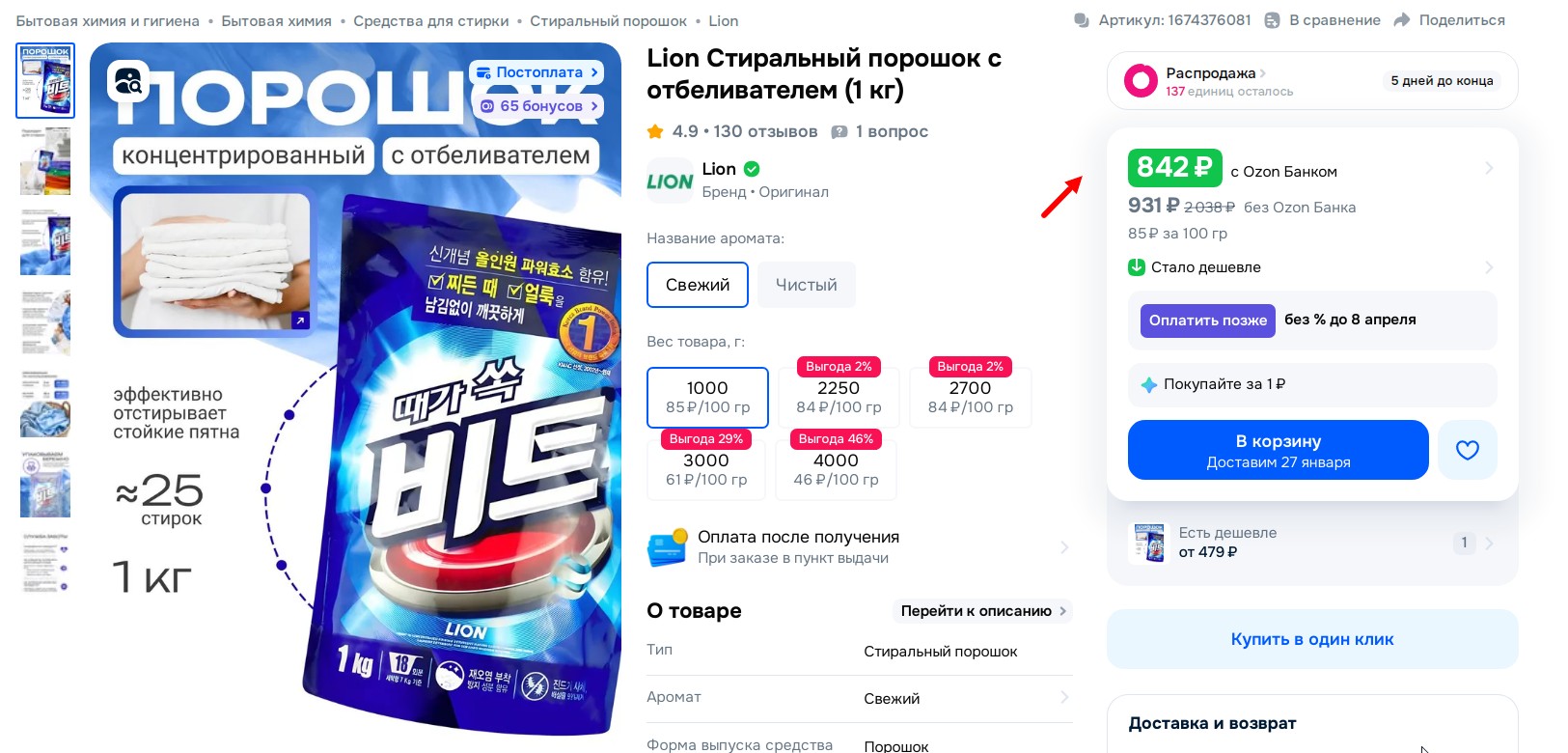The height and width of the screenshot is (753, 1568).
Task: Go to Бытовая химия breadcrumb category
Action: 276,20
